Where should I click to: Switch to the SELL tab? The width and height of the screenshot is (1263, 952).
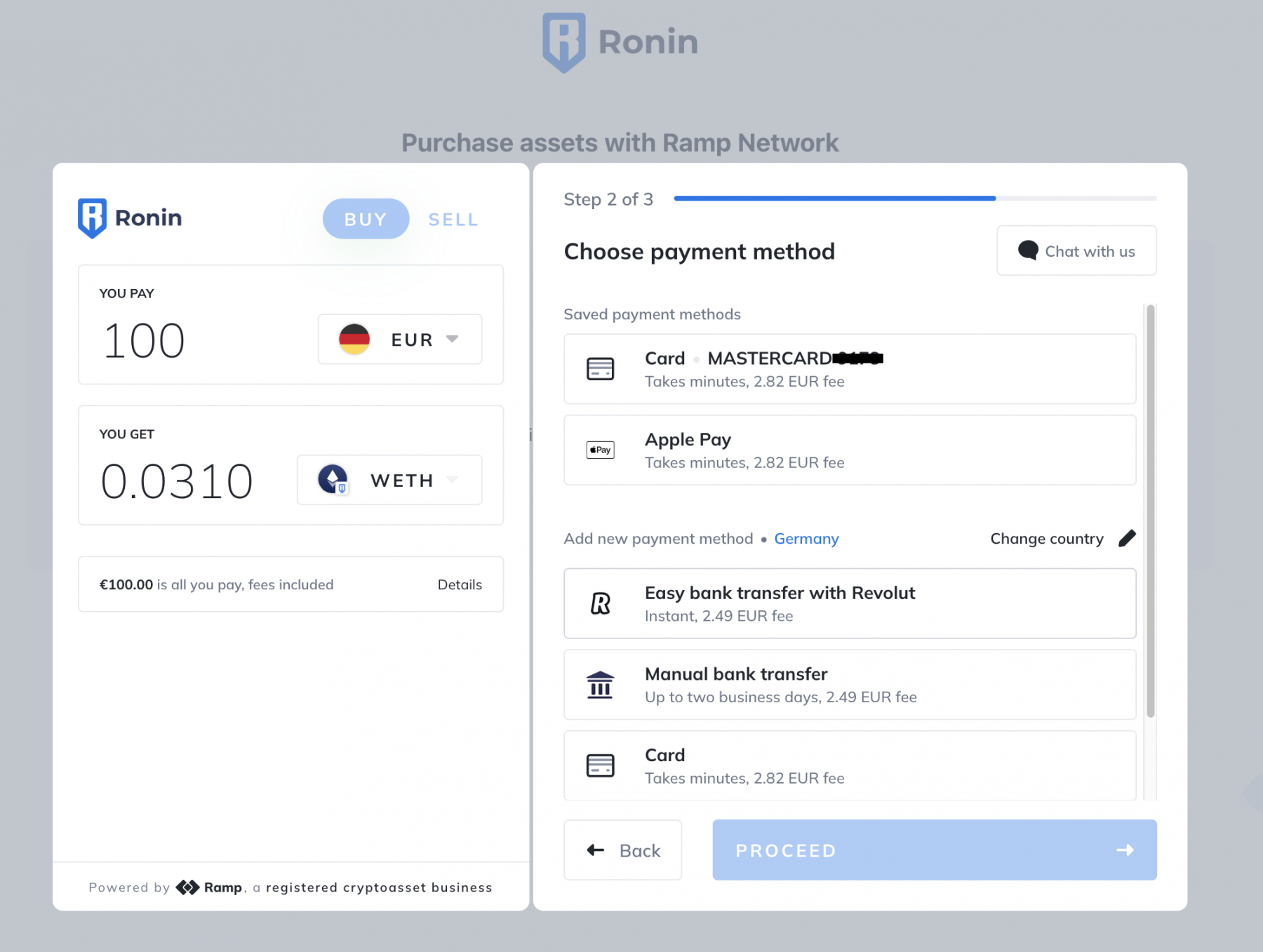453,220
